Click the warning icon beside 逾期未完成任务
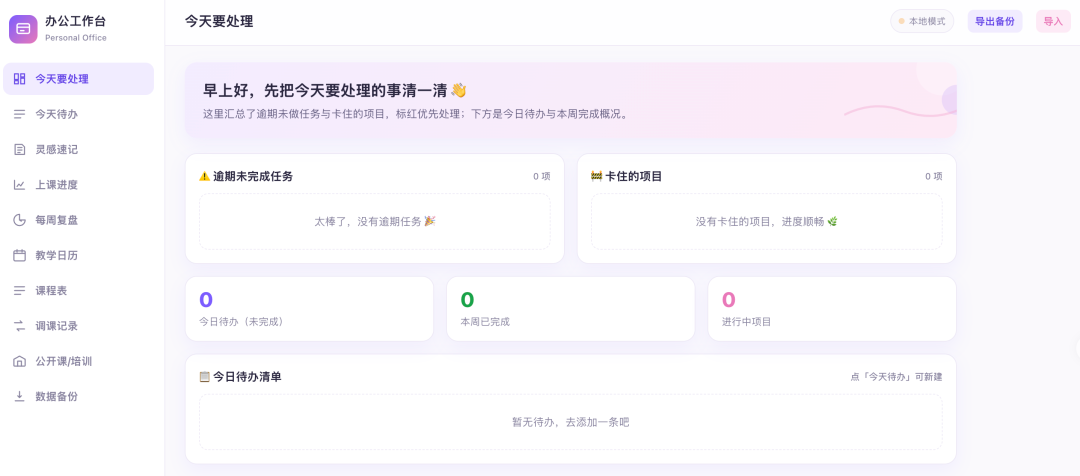 click(205, 176)
